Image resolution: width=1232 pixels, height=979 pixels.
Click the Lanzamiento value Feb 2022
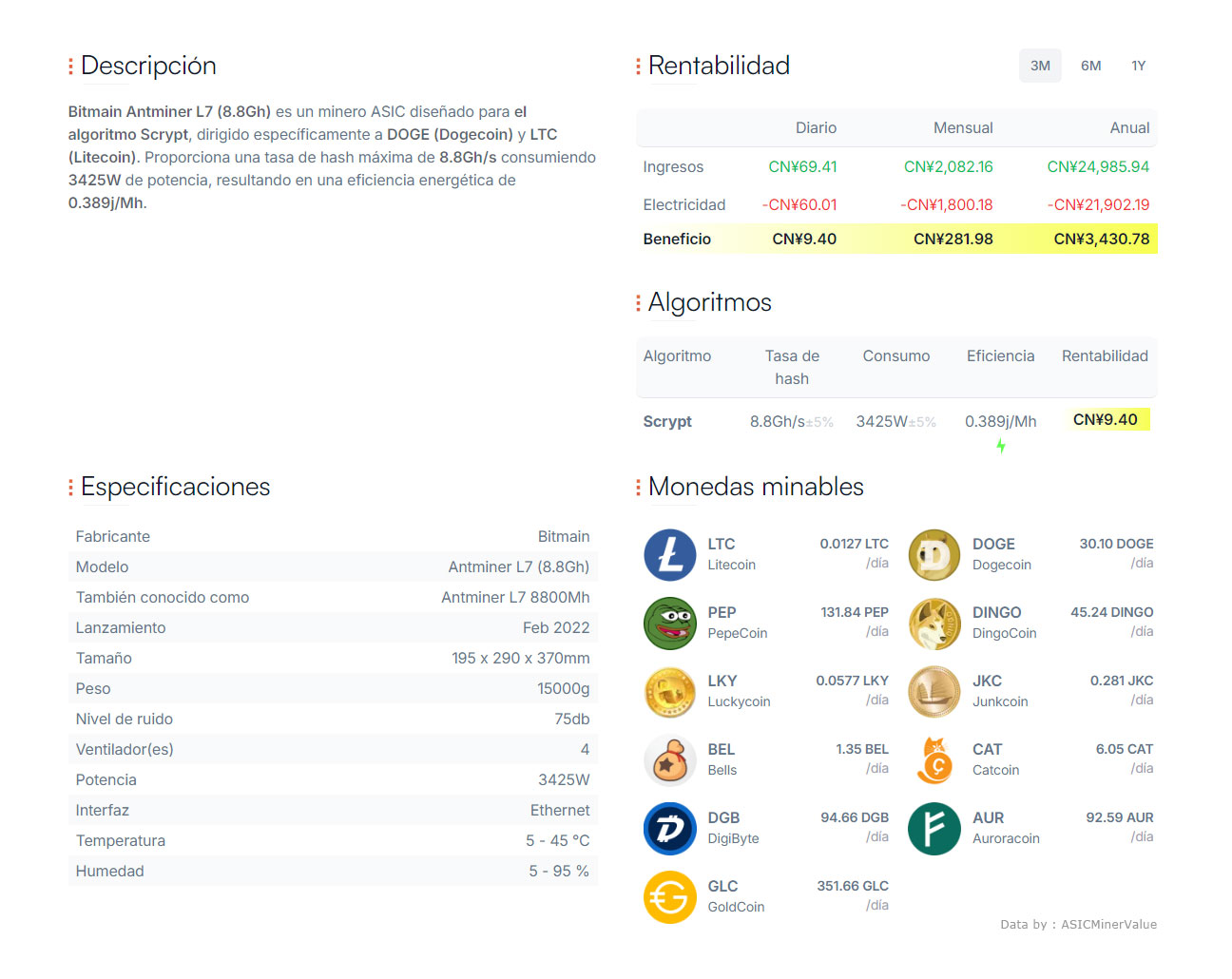[556, 627]
